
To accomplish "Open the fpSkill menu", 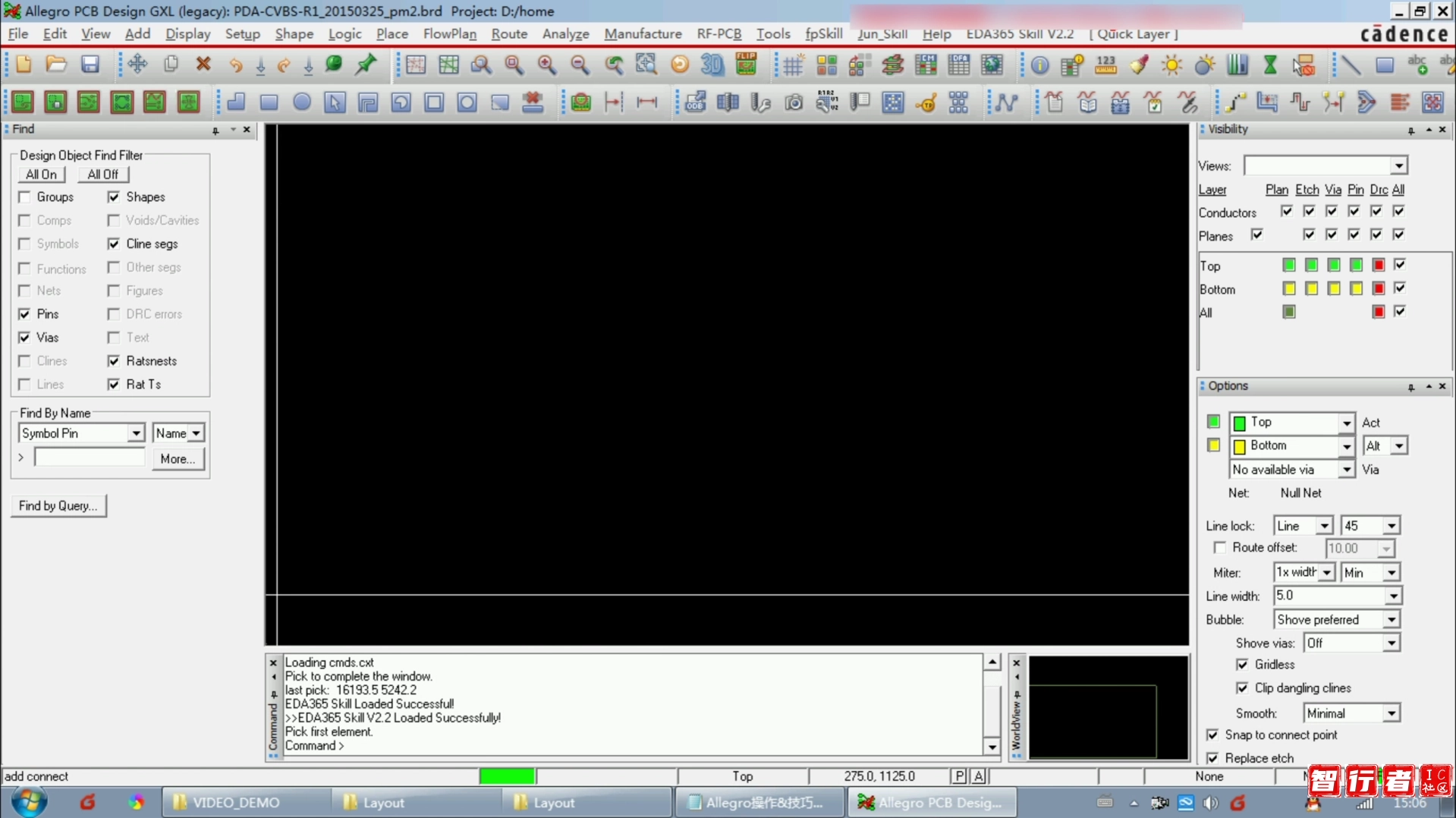I will (823, 34).
